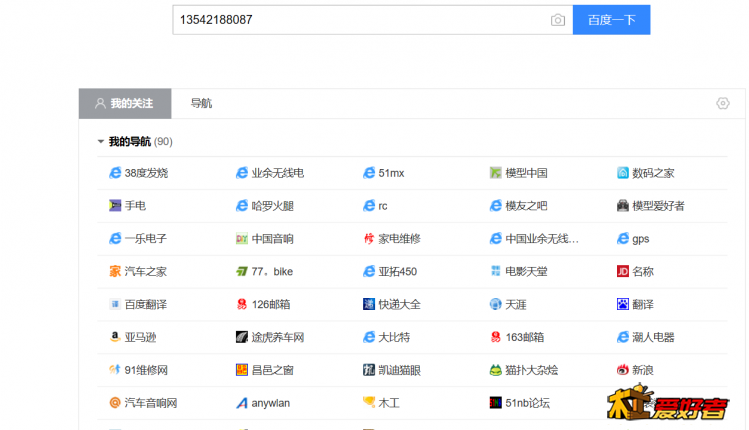Click the 163邮箱 icon

(496, 337)
